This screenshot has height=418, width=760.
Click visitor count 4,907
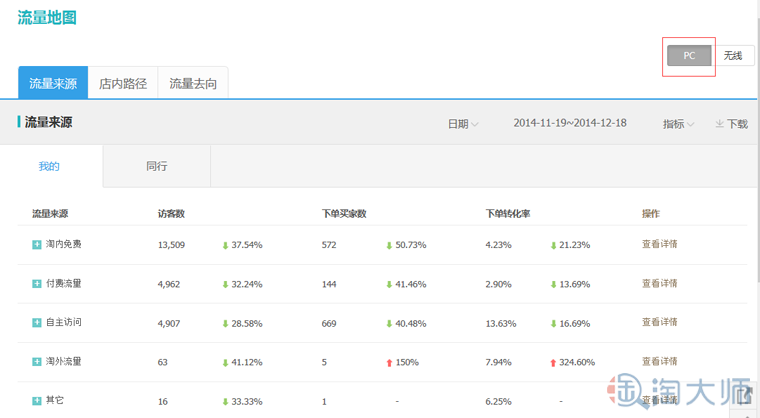click(x=169, y=323)
